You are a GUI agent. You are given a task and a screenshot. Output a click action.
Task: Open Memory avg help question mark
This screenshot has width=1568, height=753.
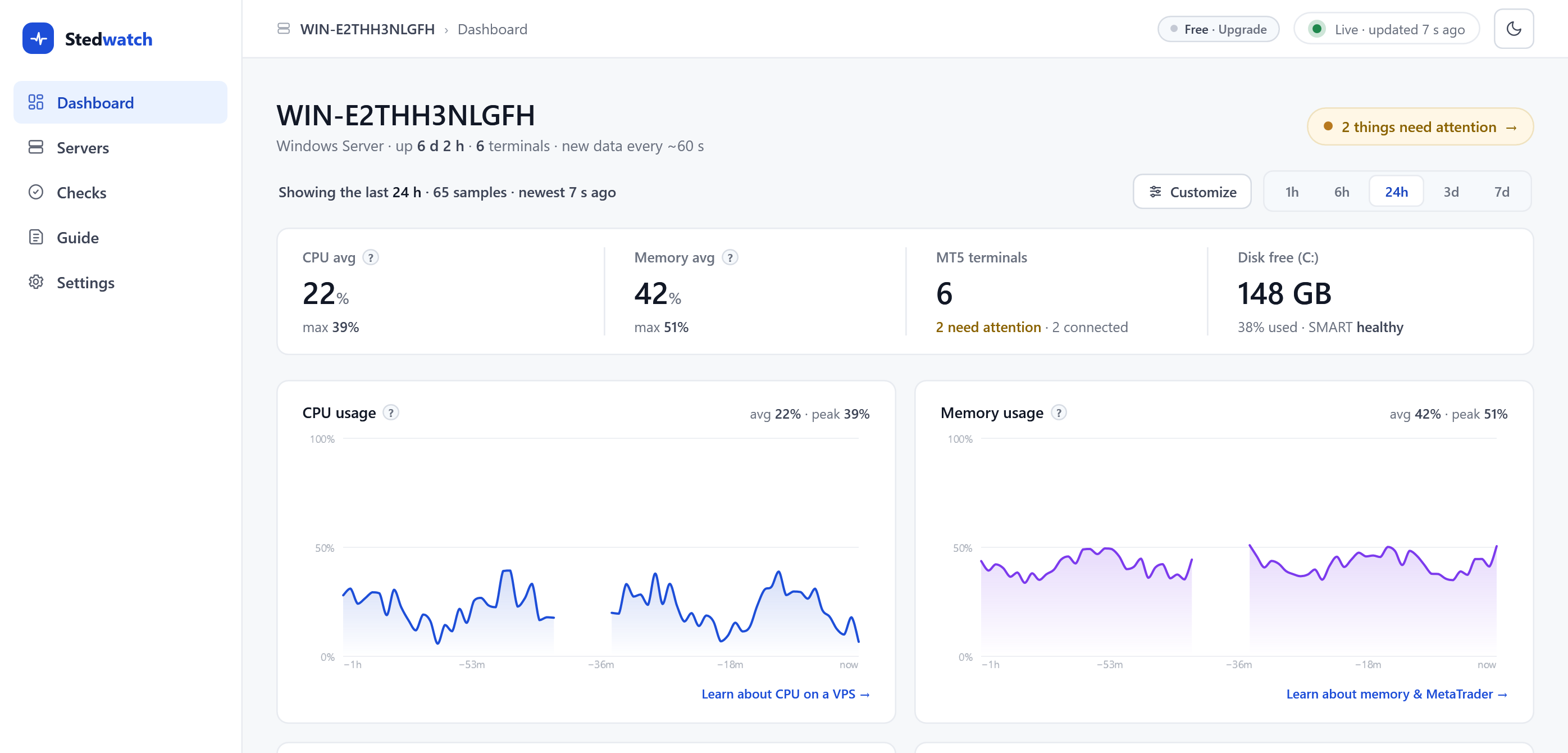pos(730,257)
